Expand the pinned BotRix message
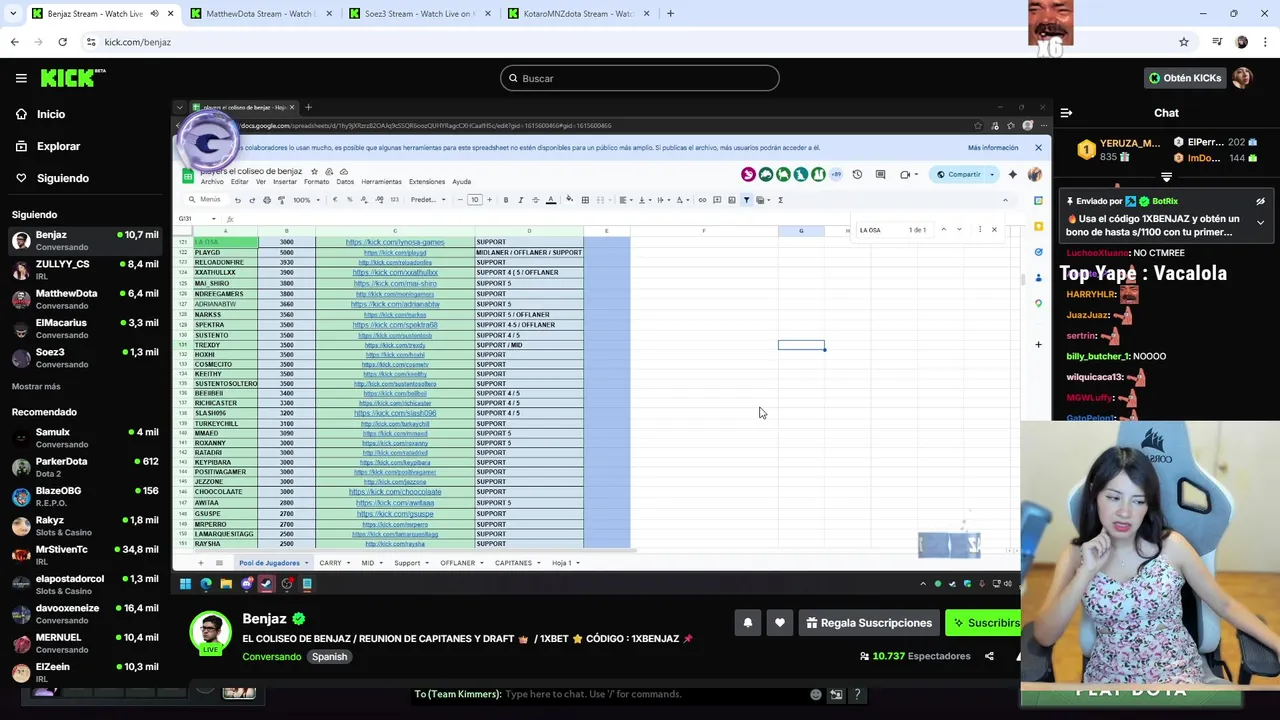Viewport: 1280px width, 720px height. point(1260,222)
